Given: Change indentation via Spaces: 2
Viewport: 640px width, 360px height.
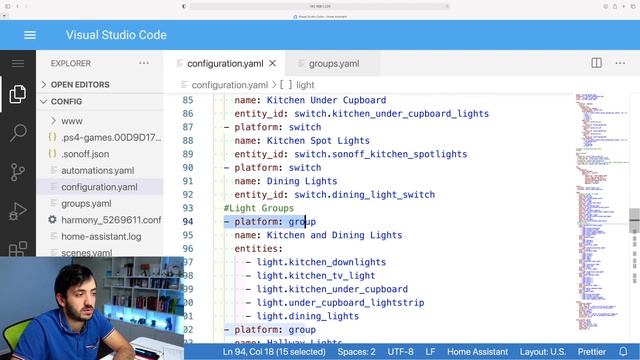Looking at the screenshot, I should pos(356,351).
